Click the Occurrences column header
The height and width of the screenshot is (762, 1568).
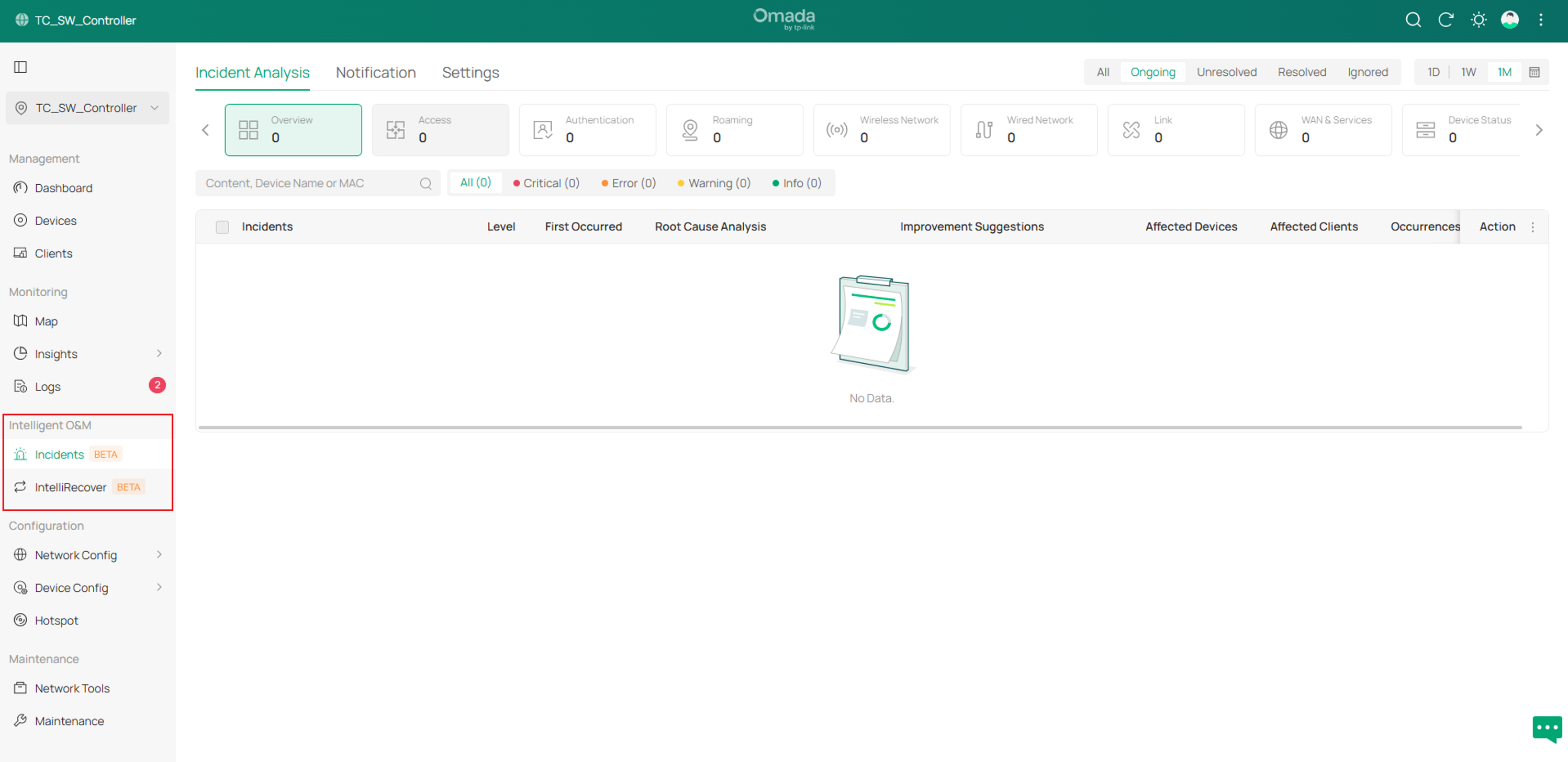[x=1425, y=227]
